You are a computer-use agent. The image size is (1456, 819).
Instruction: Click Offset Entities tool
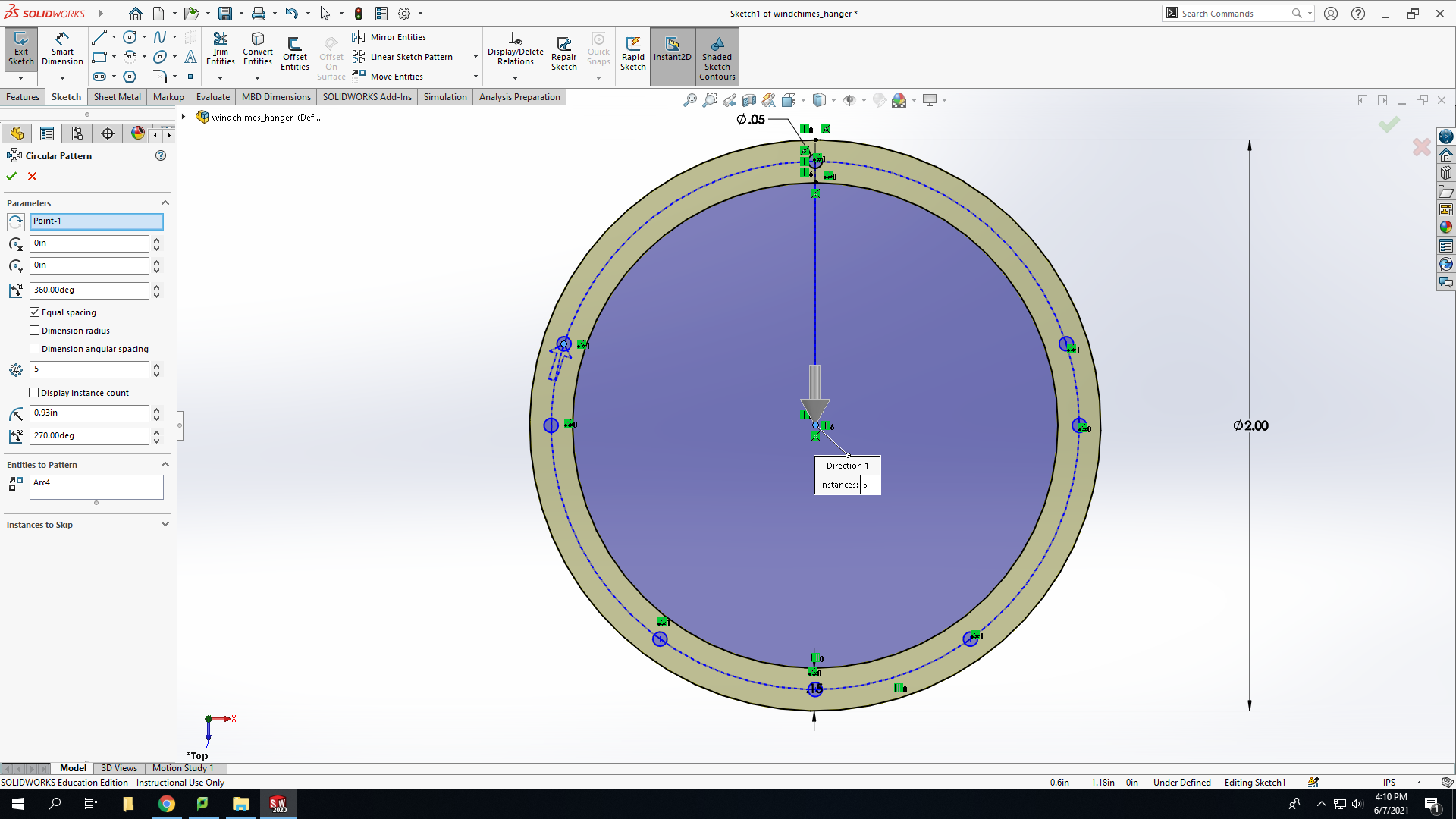pos(295,54)
